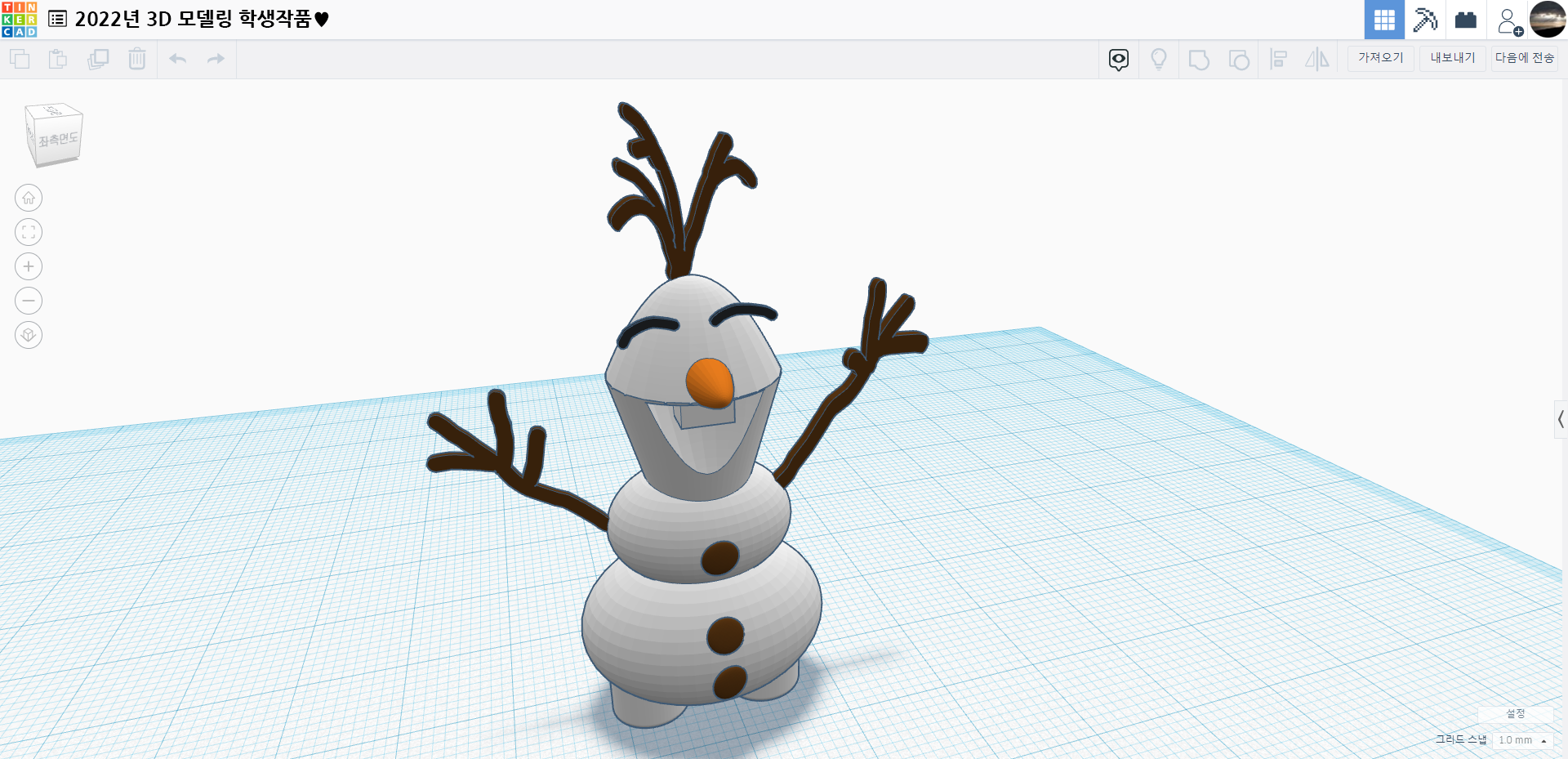The image size is (1568, 759).
Task: Zoom out with the minus button
Action: coord(29,301)
